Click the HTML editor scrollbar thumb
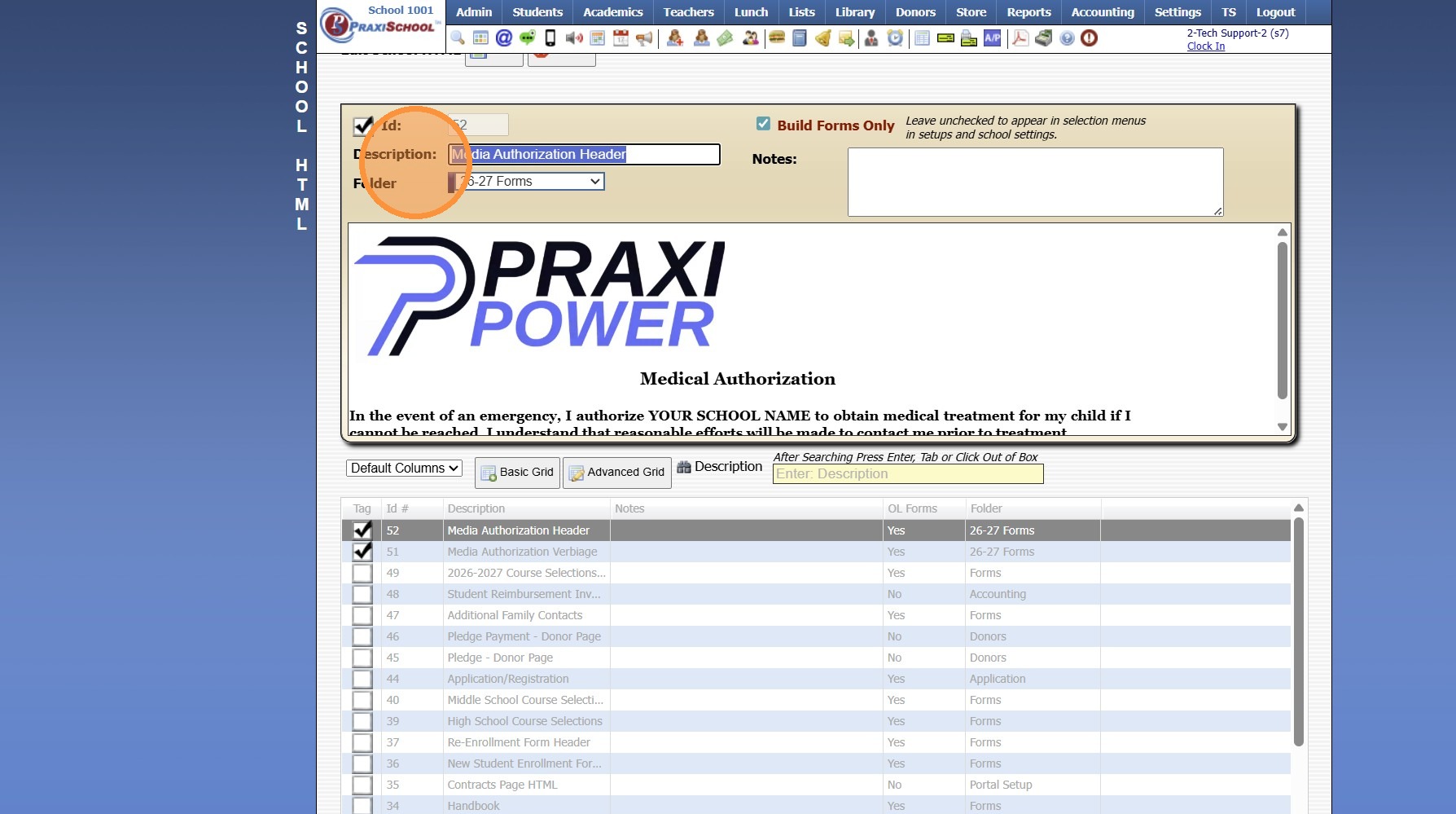 [x=1283, y=320]
